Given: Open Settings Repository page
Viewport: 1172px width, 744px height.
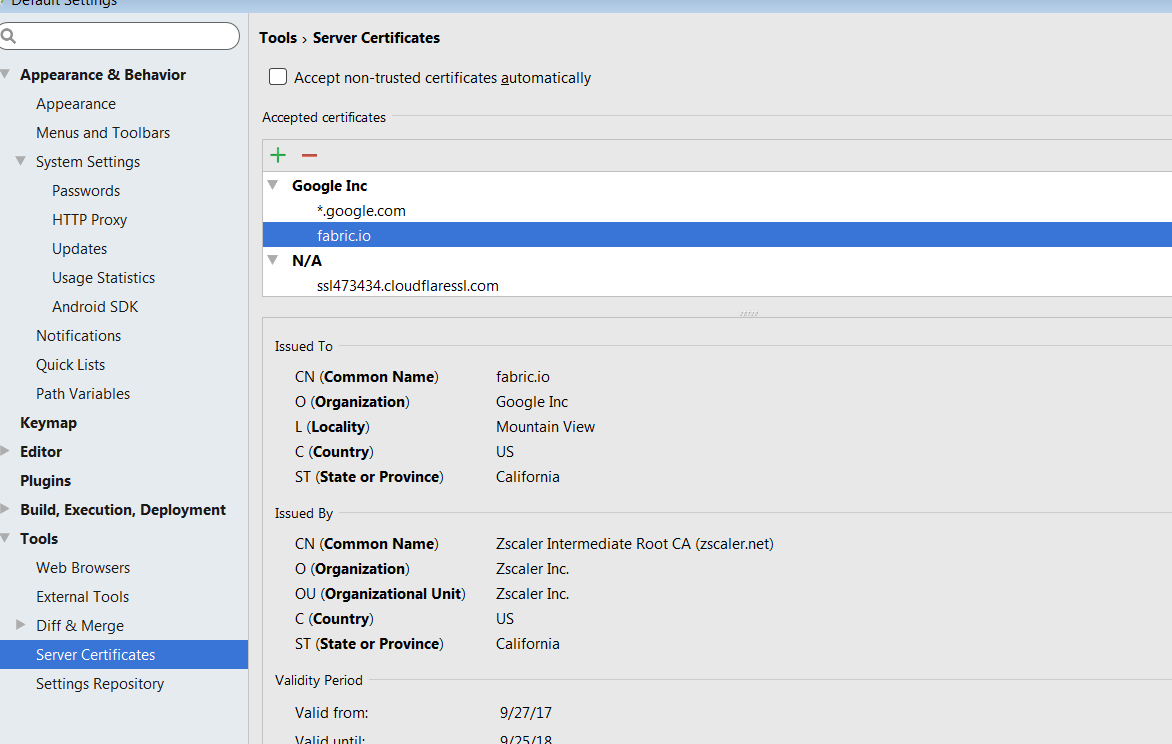Looking at the screenshot, I should tap(100, 683).
